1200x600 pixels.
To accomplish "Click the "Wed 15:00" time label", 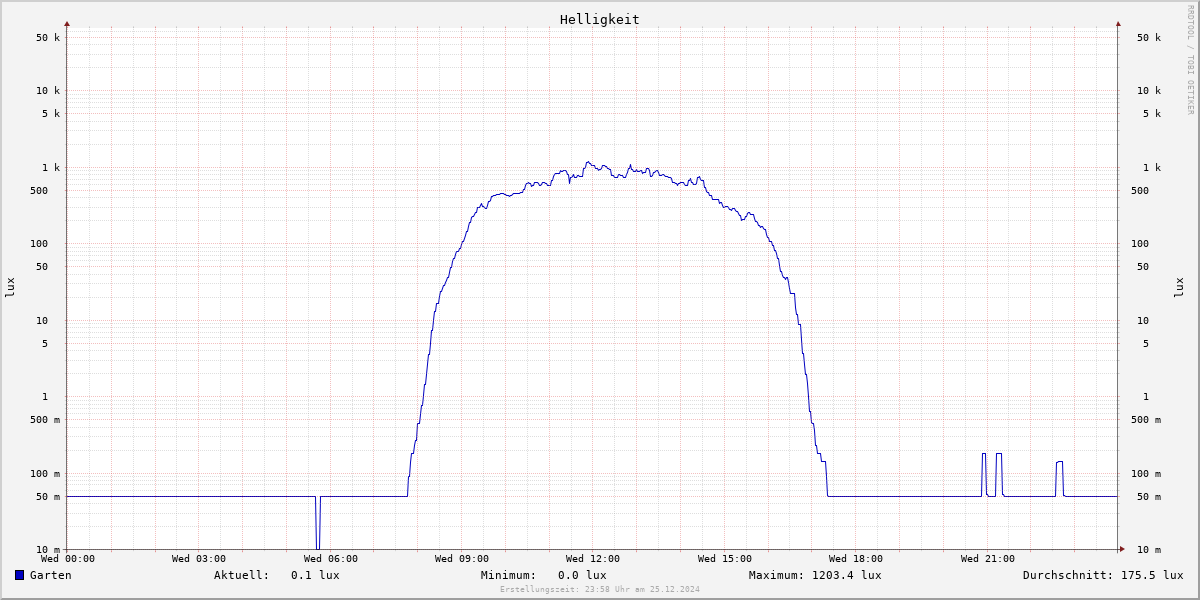I will pyautogui.click(x=725, y=559).
